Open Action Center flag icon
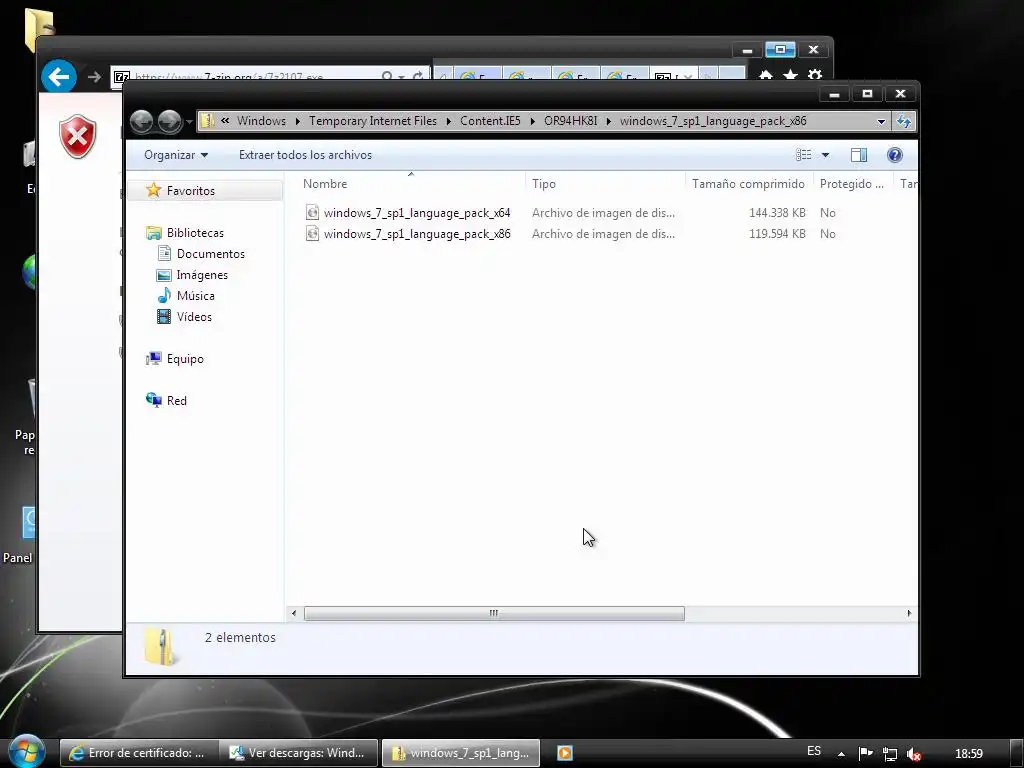This screenshot has height=768, width=1024. 865,754
